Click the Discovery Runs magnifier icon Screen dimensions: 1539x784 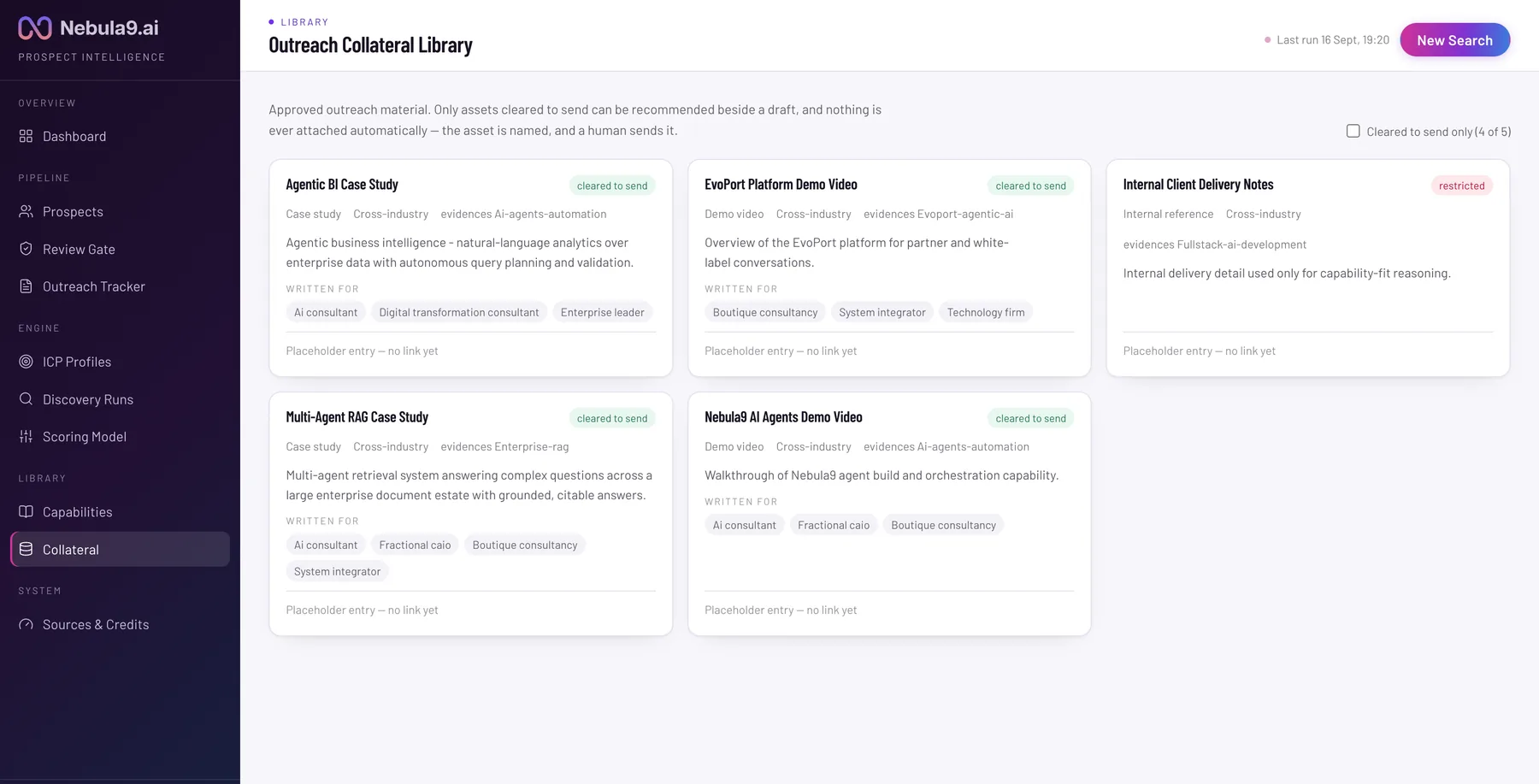(27, 399)
